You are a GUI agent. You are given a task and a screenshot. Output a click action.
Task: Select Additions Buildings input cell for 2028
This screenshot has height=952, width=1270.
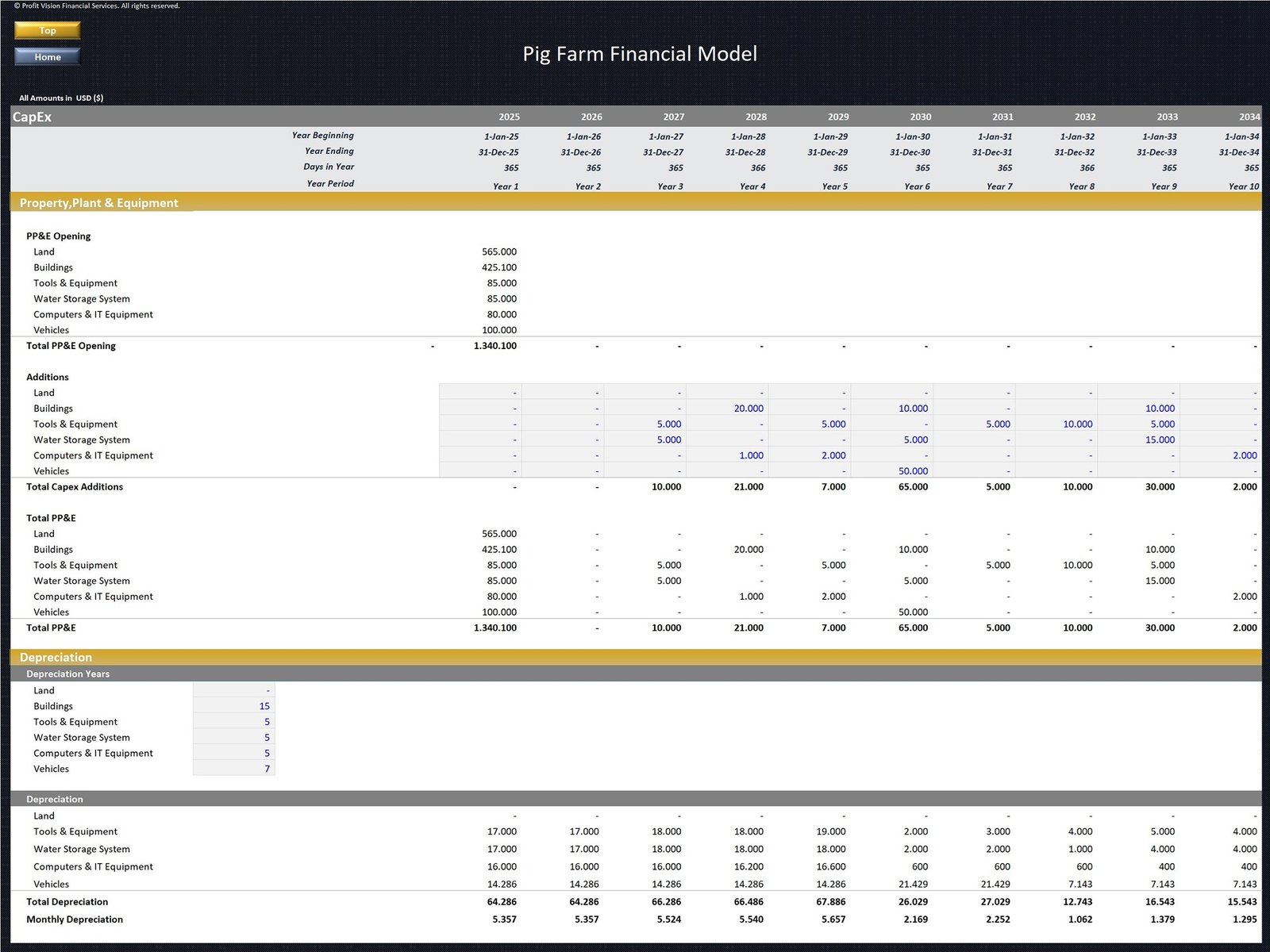[727, 409]
